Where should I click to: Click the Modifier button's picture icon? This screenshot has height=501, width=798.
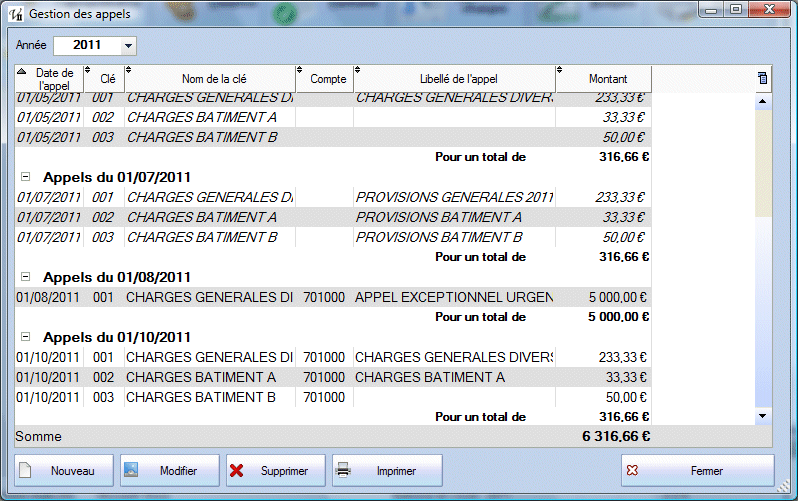tap(131, 470)
